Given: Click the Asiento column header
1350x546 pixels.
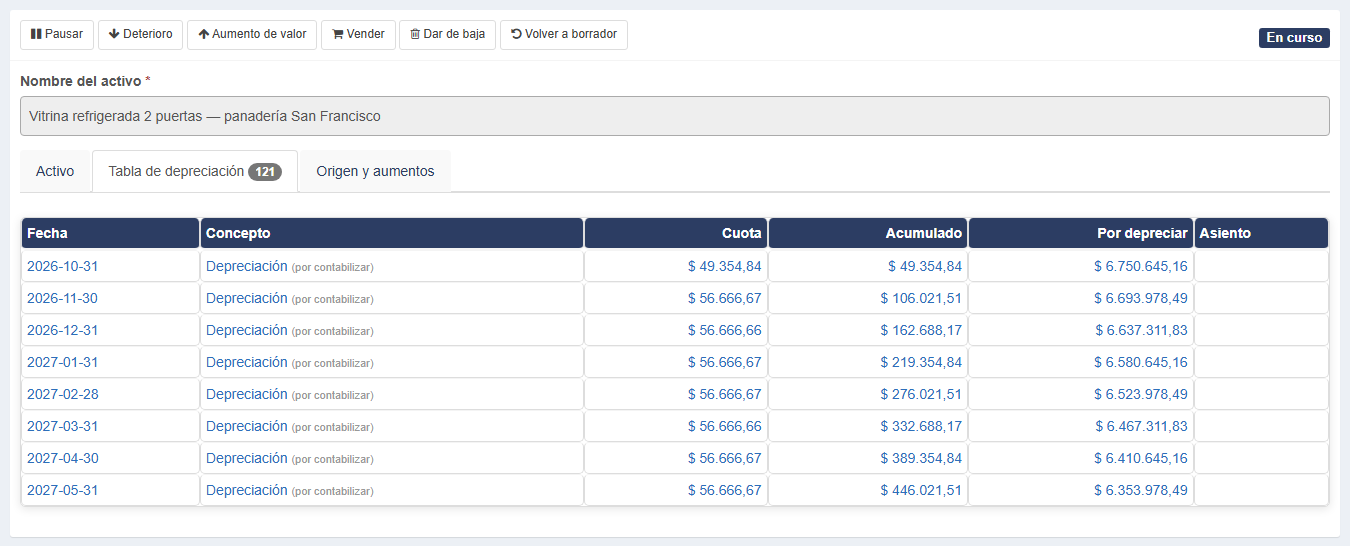Looking at the screenshot, I should 1261,233.
